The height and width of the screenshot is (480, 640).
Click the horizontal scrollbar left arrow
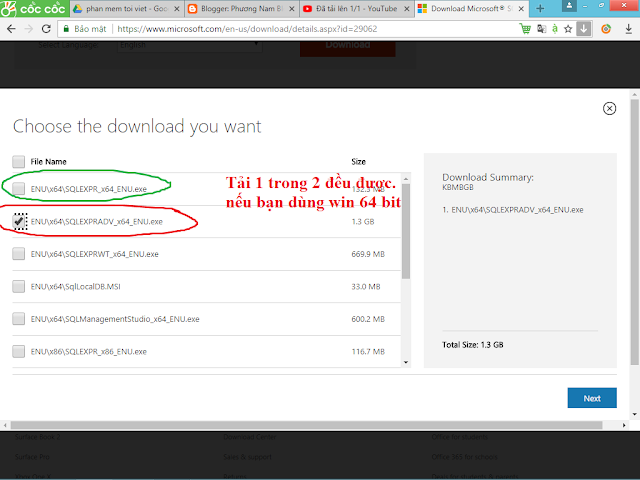[5, 425]
